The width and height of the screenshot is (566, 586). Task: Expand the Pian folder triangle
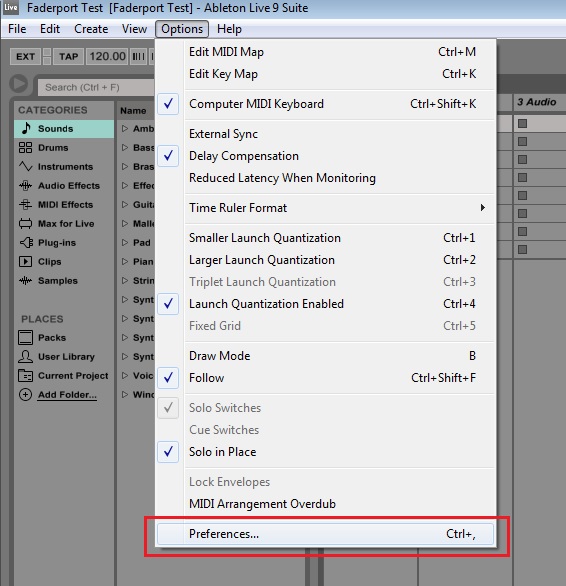tap(125, 262)
